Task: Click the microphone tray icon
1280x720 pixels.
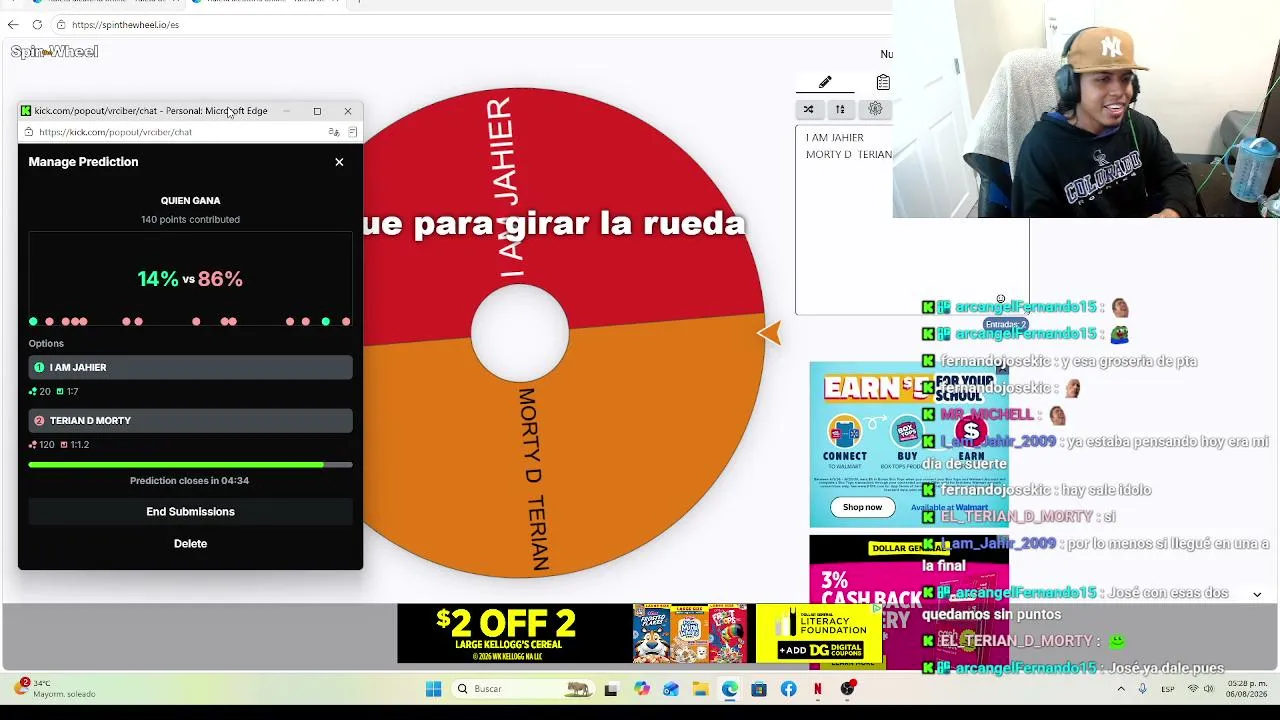Action: (1143, 689)
